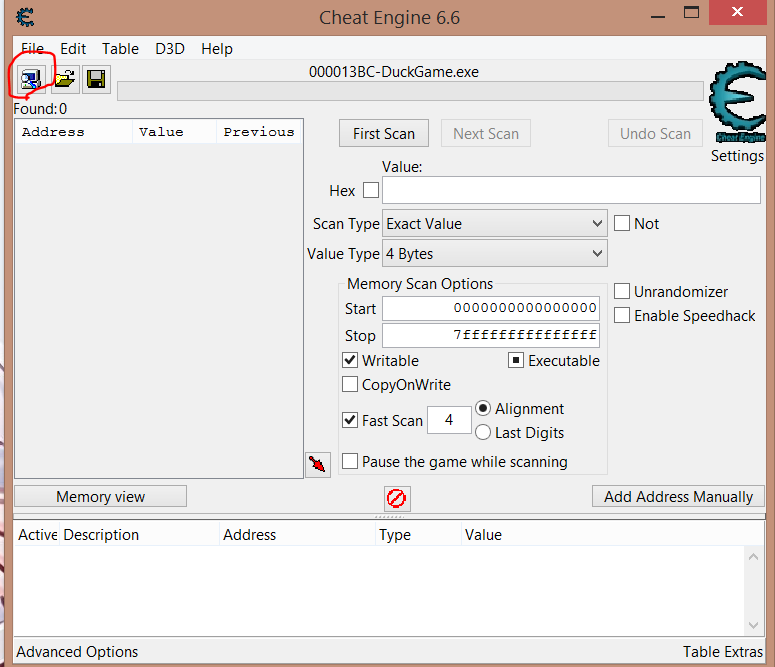
Task: Tick Enable Speedhack checkbox
Action: 622,315
